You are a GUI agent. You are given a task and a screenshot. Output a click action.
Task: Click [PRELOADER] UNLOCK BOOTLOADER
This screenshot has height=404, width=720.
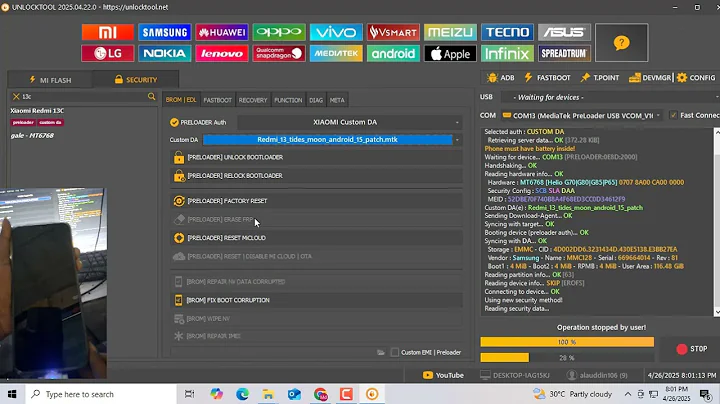pos(316,157)
